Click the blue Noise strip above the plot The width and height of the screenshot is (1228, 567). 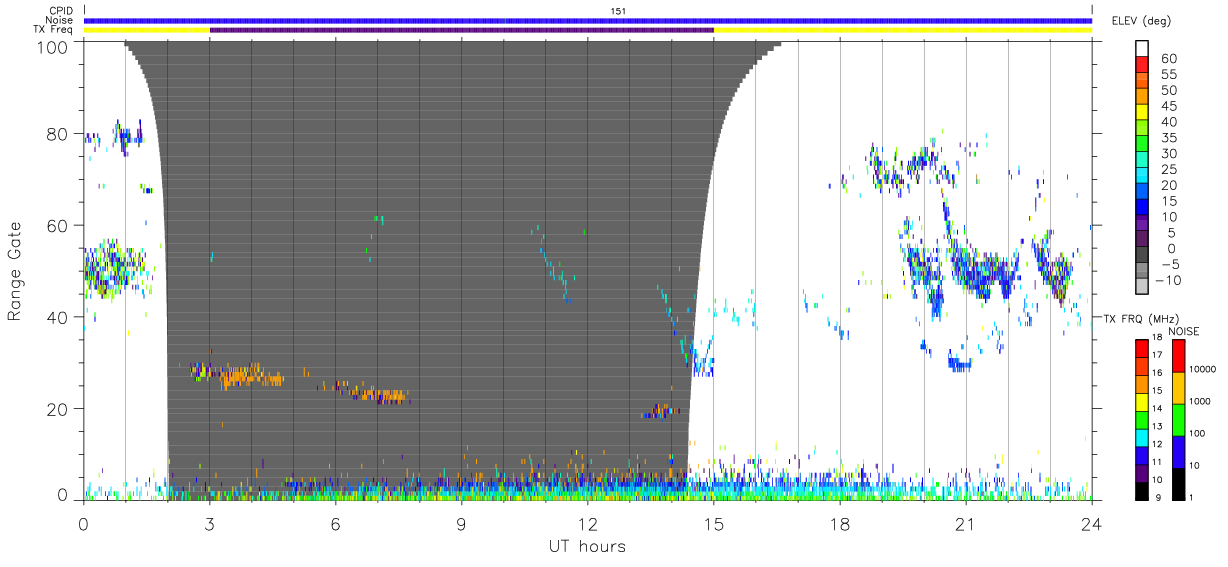588,20
